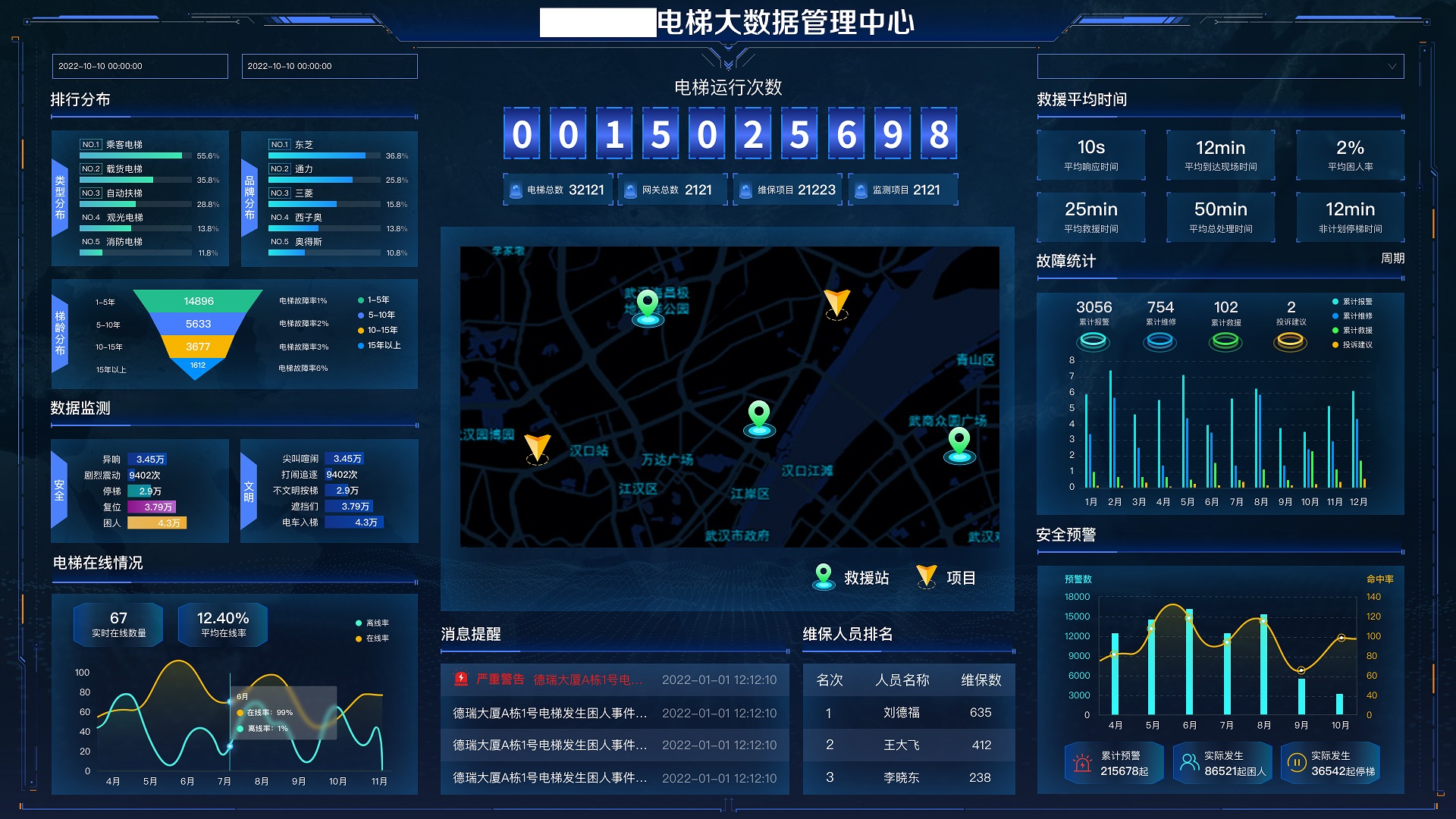Click the 项目 legend arrow icon
Screen dimensions: 1456x819
click(926, 577)
